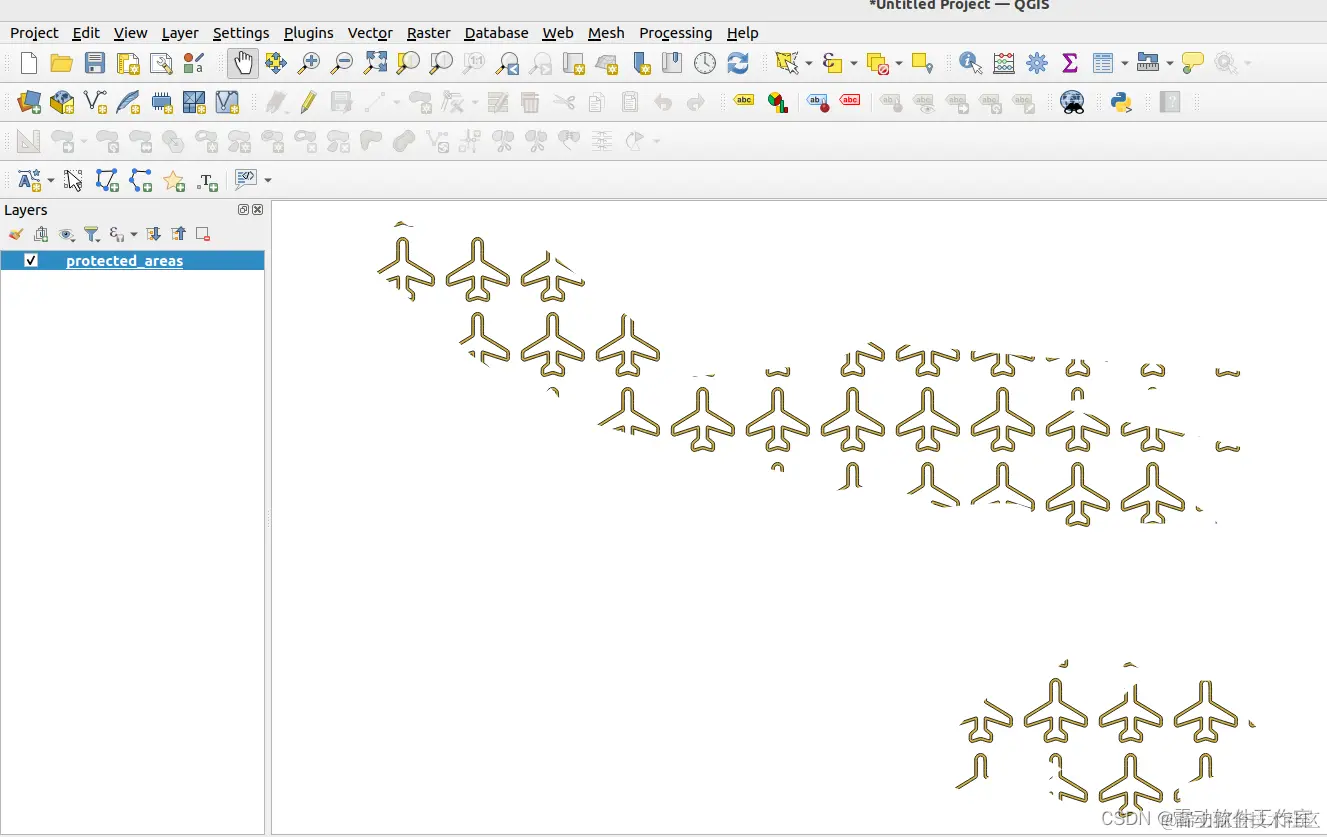Open Filter Legend by Expression dropdown arrow
Image resolution: width=1327 pixels, height=837 pixels.
point(134,234)
